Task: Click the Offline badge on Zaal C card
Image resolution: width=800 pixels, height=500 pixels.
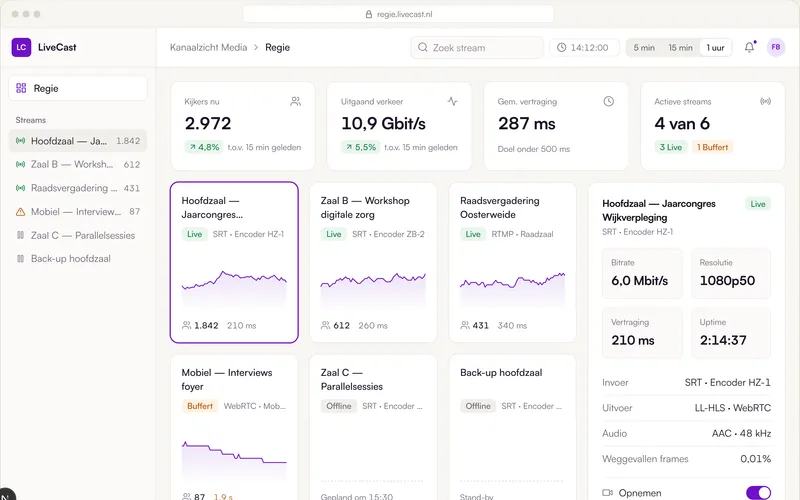Action: [x=339, y=406]
